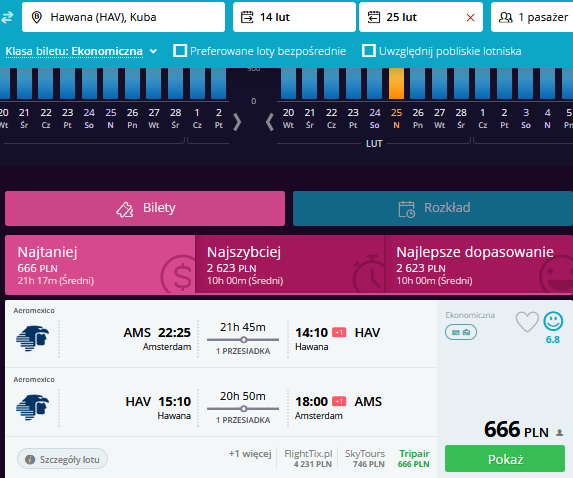Click the calendar-clock icon in Rozkład tab
The height and width of the screenshot is (478, 573).
(406, 209)
